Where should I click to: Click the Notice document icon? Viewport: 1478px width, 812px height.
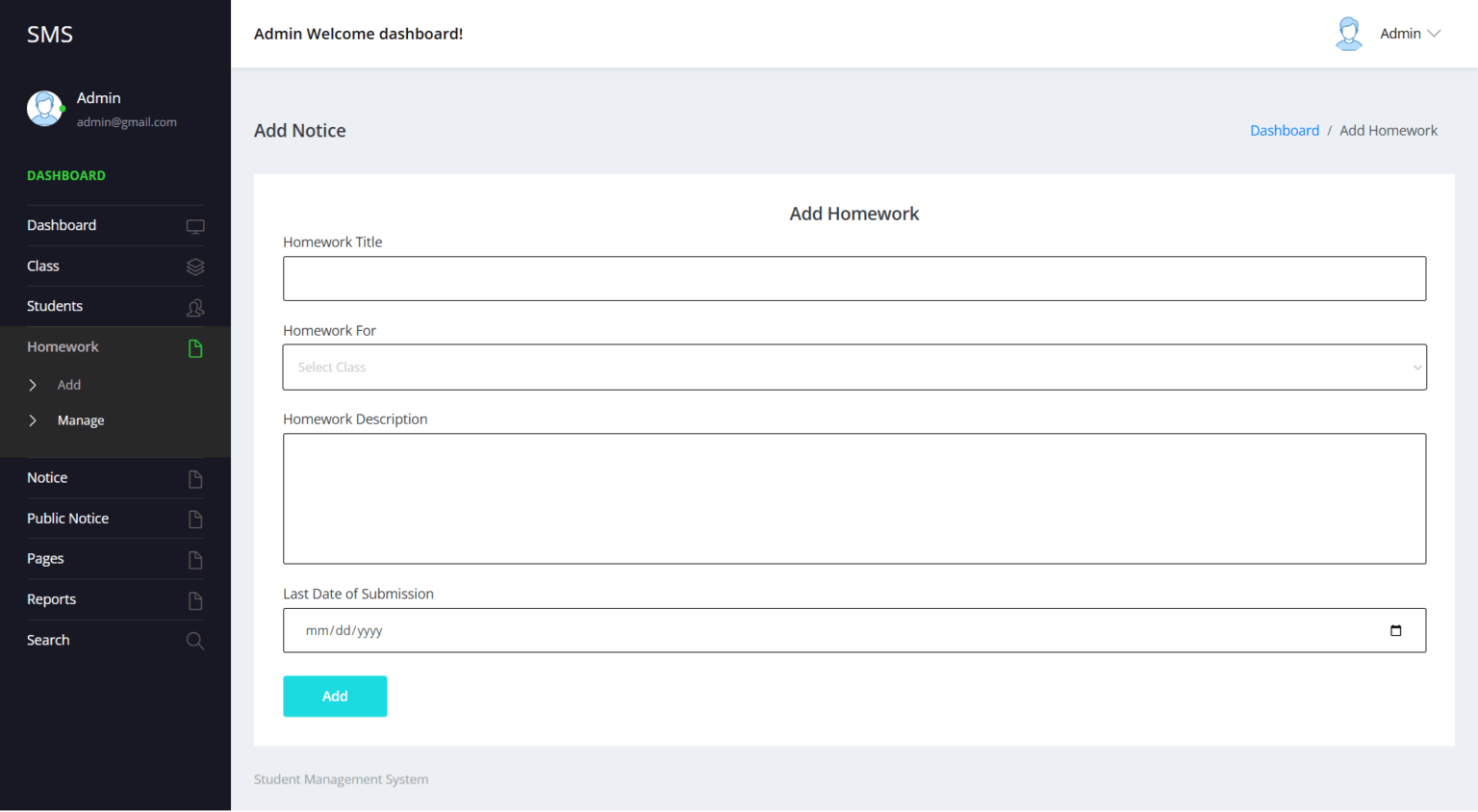click(x=194, y=479)
